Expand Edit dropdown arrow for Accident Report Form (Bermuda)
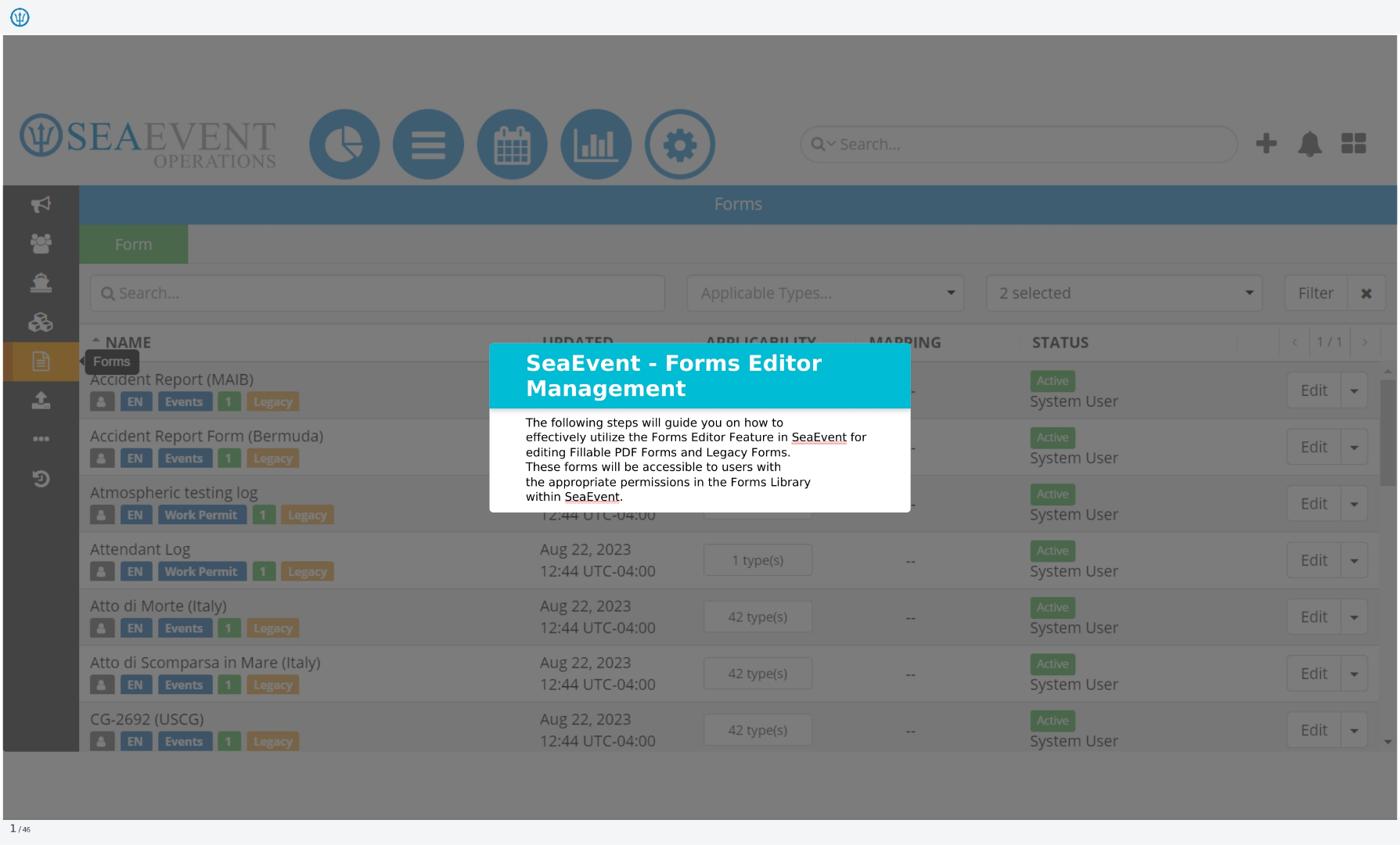Image resolution: width=1400 pixels, height=845 pixels. tap(1354, 448)
